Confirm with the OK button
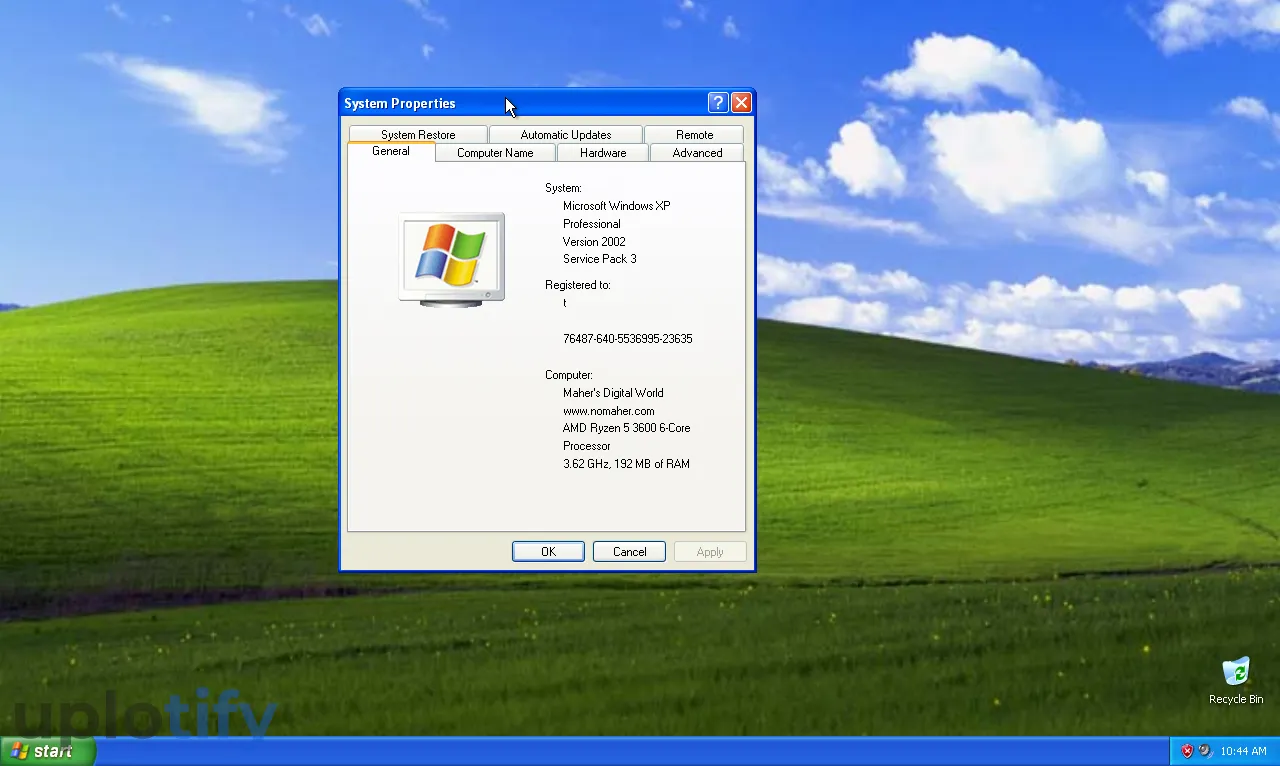 coord(548,552)
